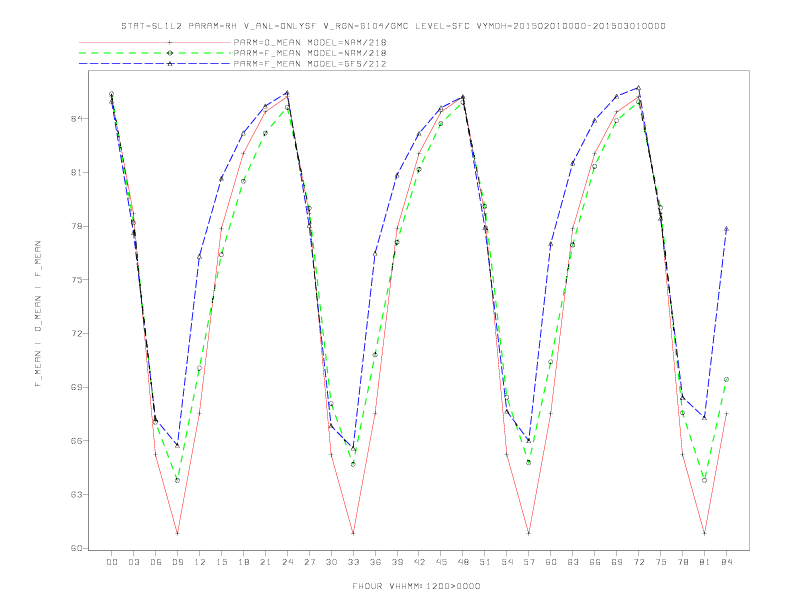Image resolution: width=792 pixels, height=612 pixels.
Task: Click x-axis forecast hour label 84
Action: coord(727,562)
